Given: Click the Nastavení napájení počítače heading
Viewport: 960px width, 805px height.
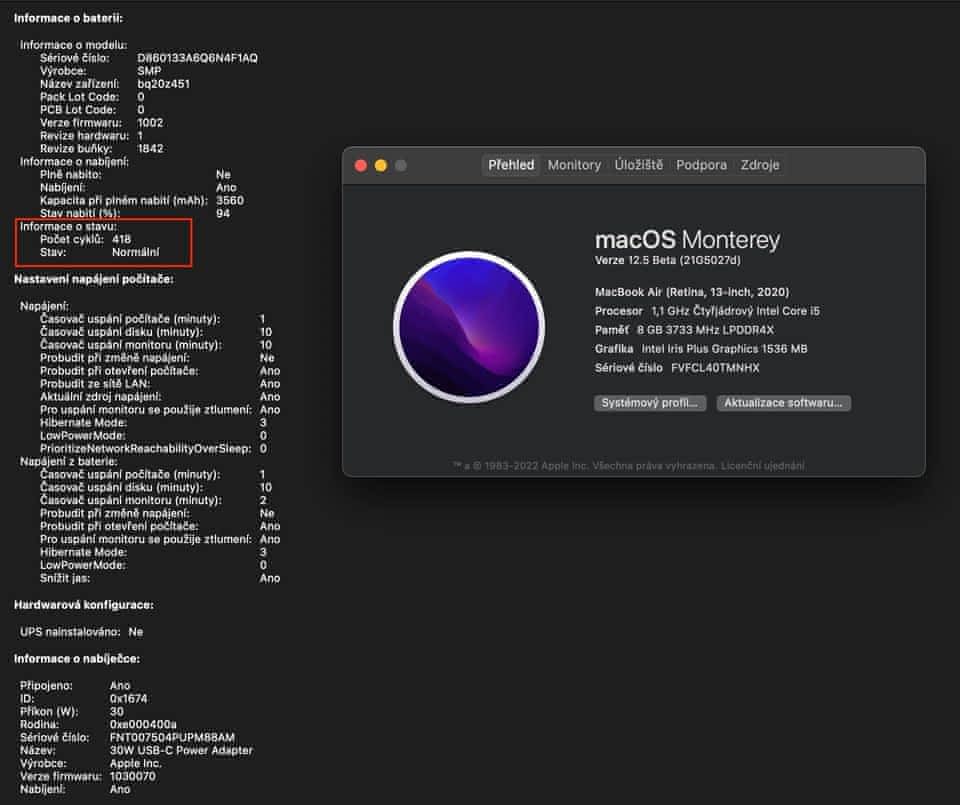Looking at the screenshot, I should (94, 279).
